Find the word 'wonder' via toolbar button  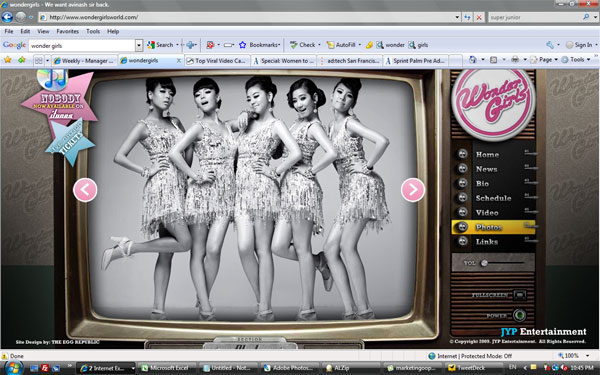point(390,45)
